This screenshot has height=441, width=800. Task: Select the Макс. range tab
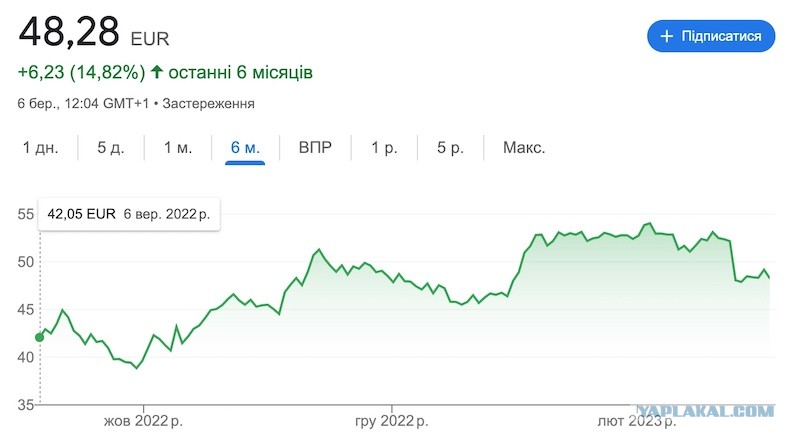point(524,148)
